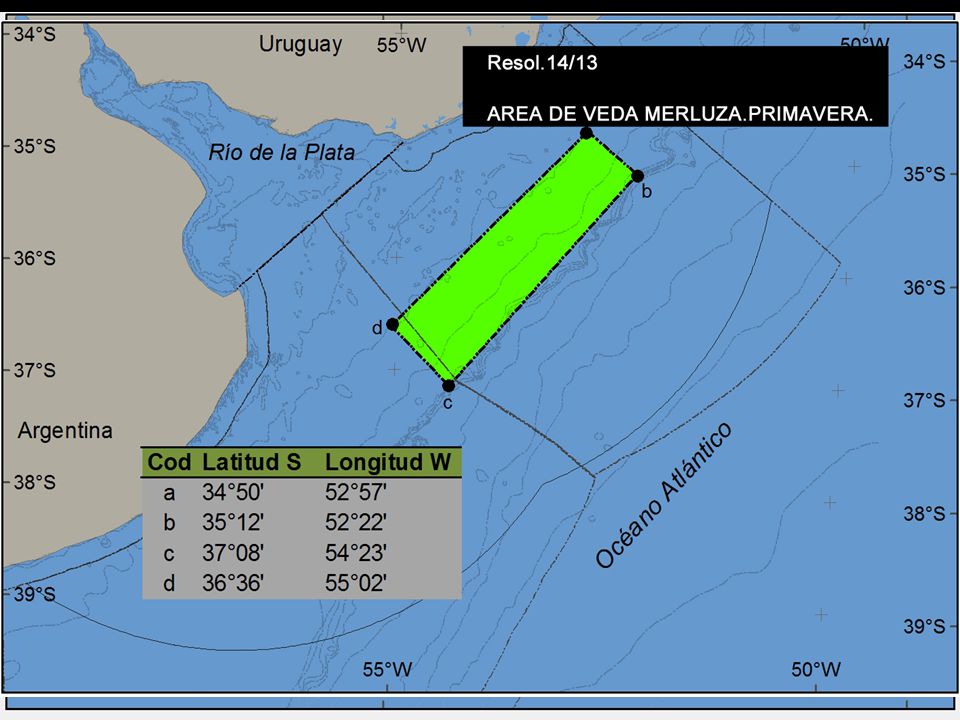Click the 'Océano Atlántico' label
Screen dimensions: 960x720
coord(663,495)
